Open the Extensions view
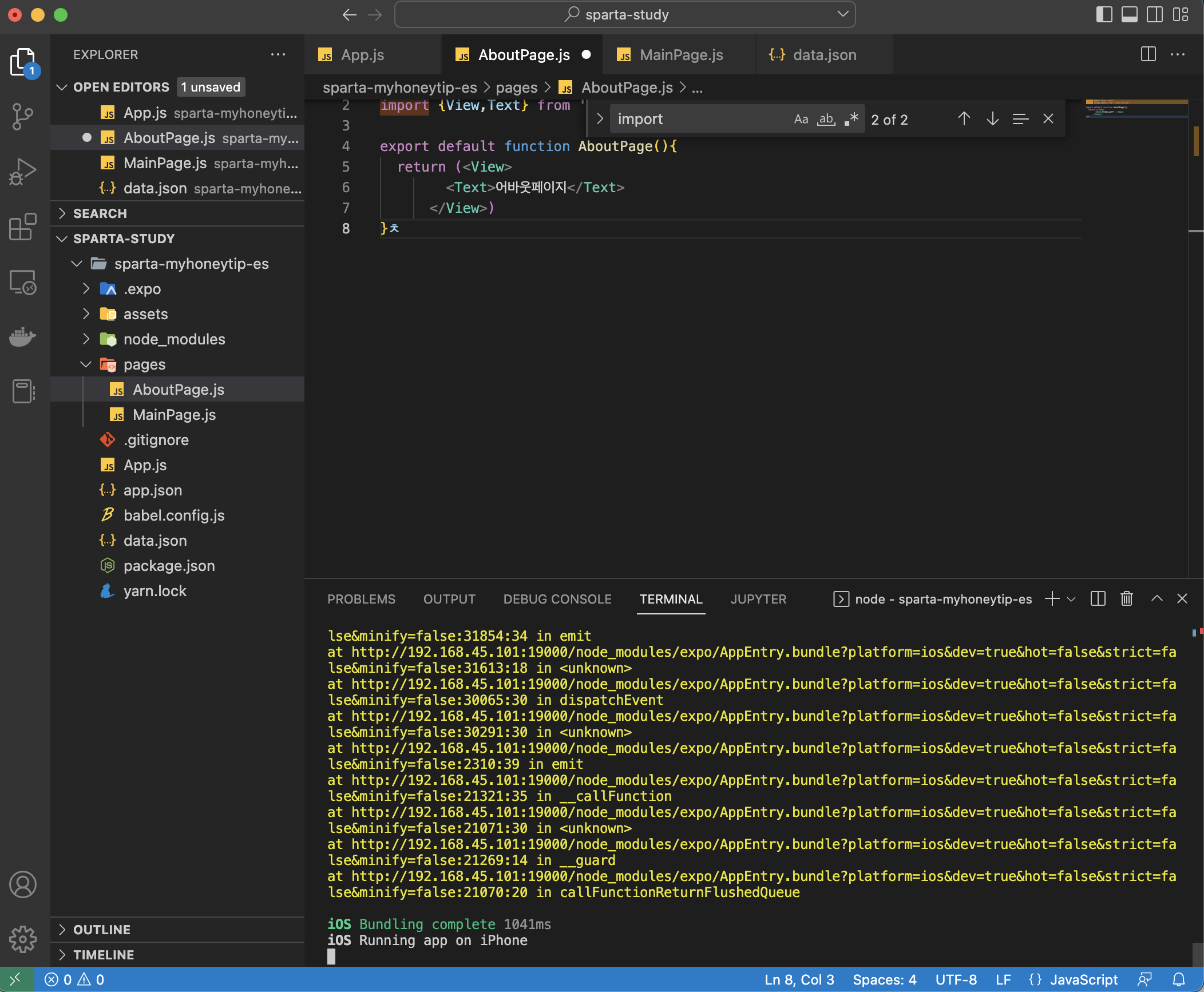Image resolution: width=1204 pixels, height=992 pixels. 23,227
